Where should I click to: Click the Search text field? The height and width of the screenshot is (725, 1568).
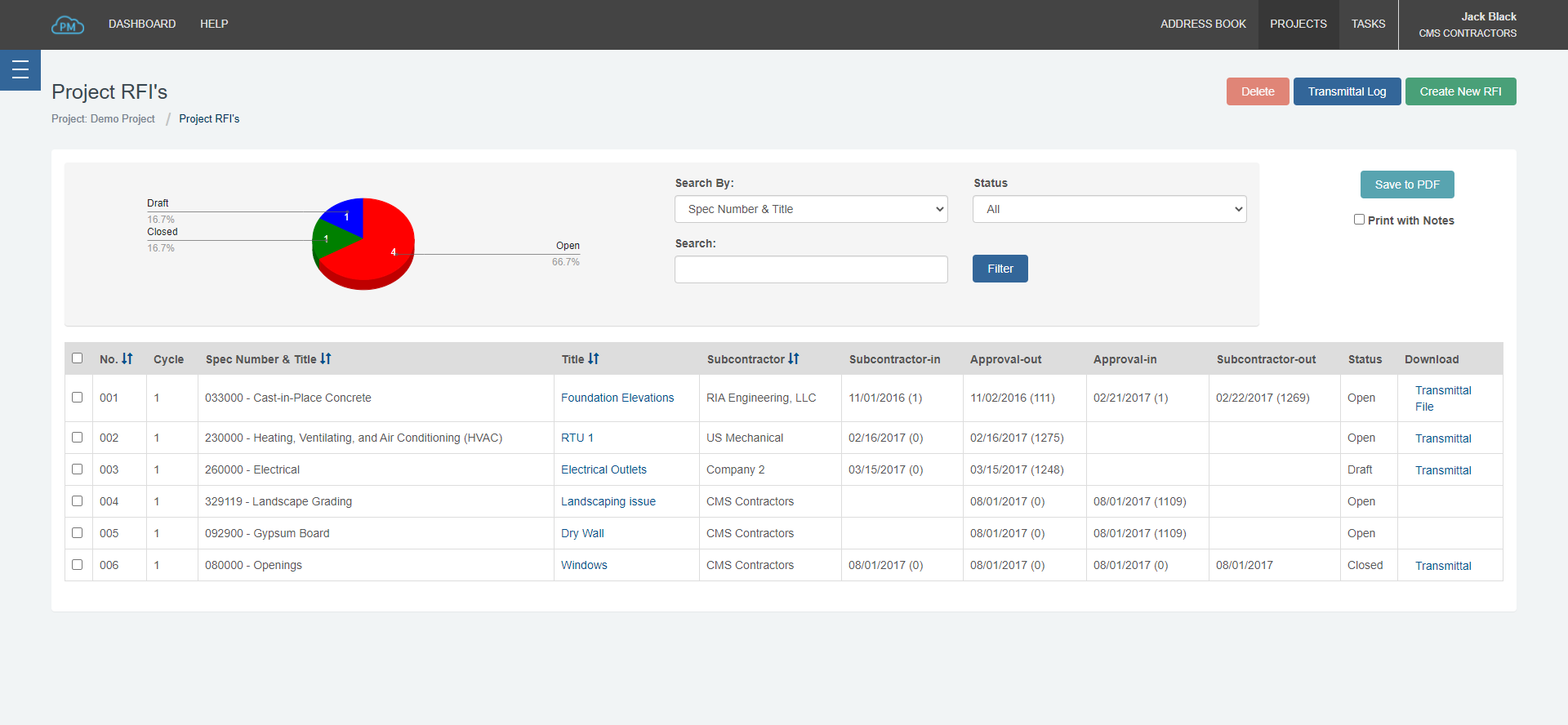pyautogui.click(x=811, y=269)
